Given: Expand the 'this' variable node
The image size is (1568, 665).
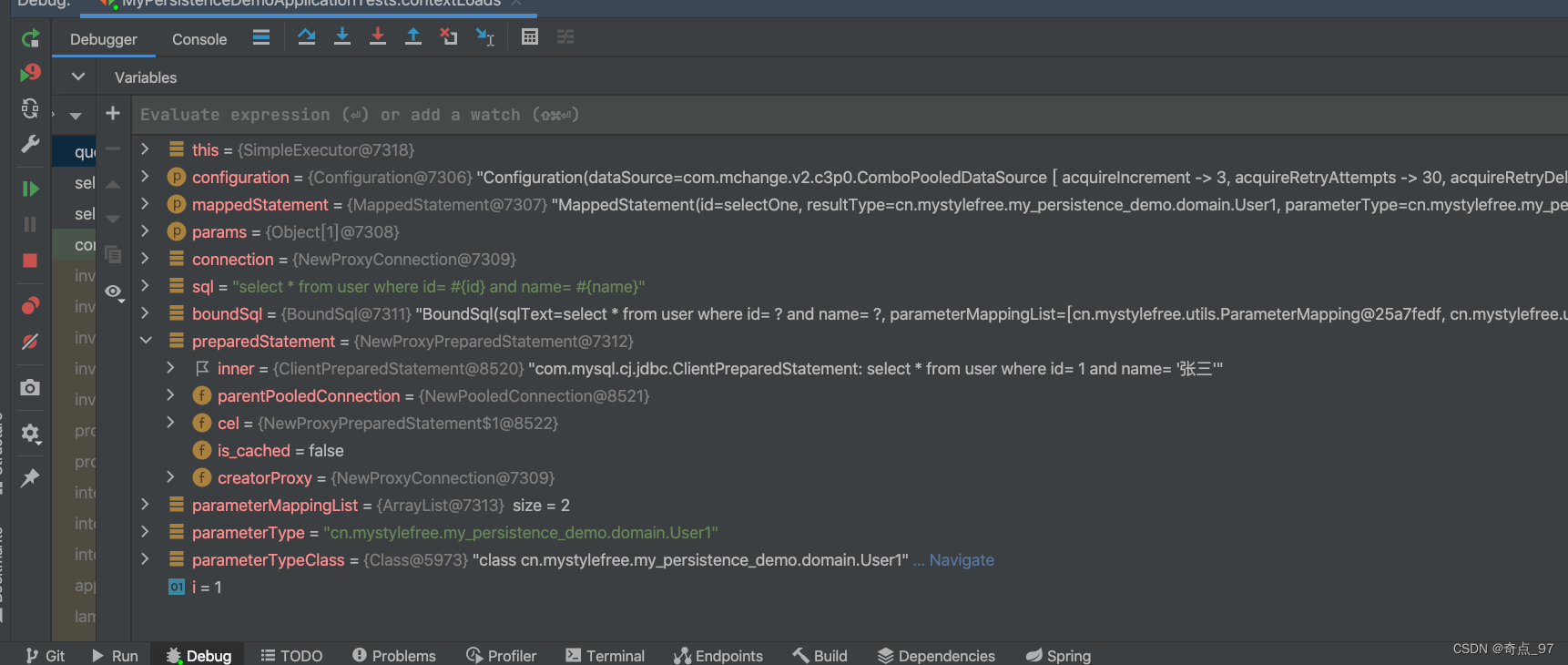Looking at the screenshot, I should coord(145,148).
